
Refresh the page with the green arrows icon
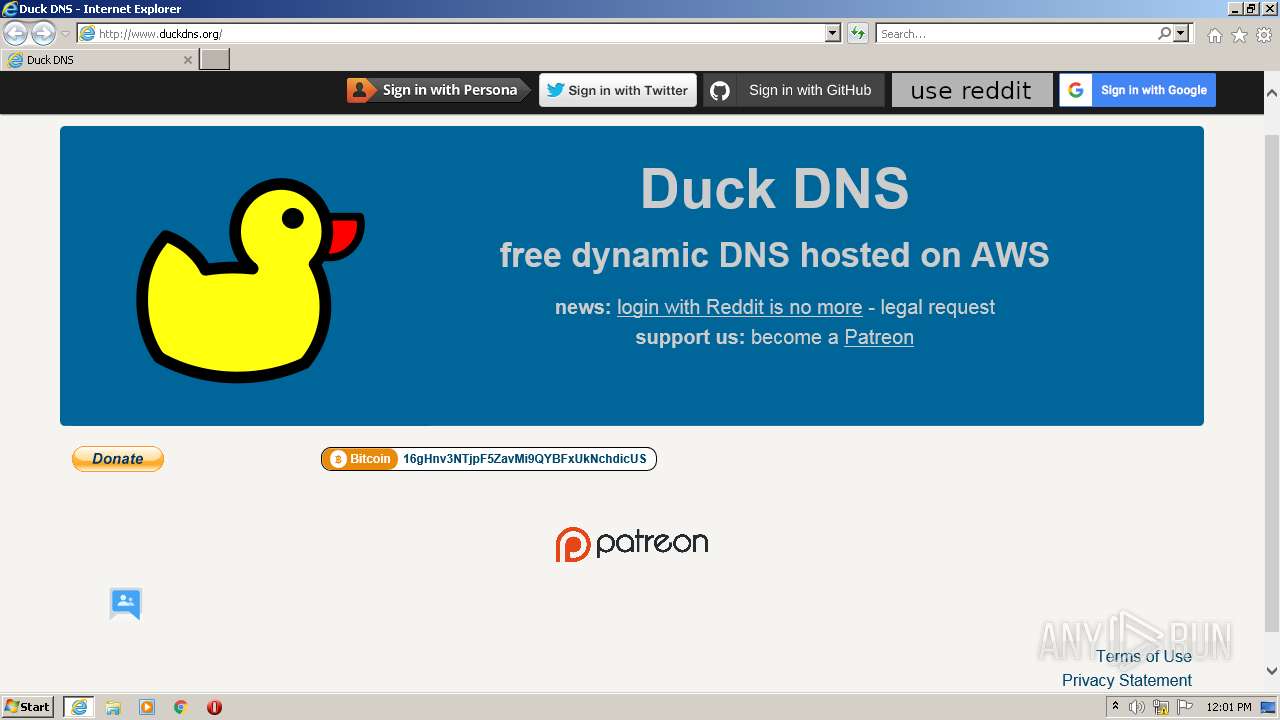point(858,34)
